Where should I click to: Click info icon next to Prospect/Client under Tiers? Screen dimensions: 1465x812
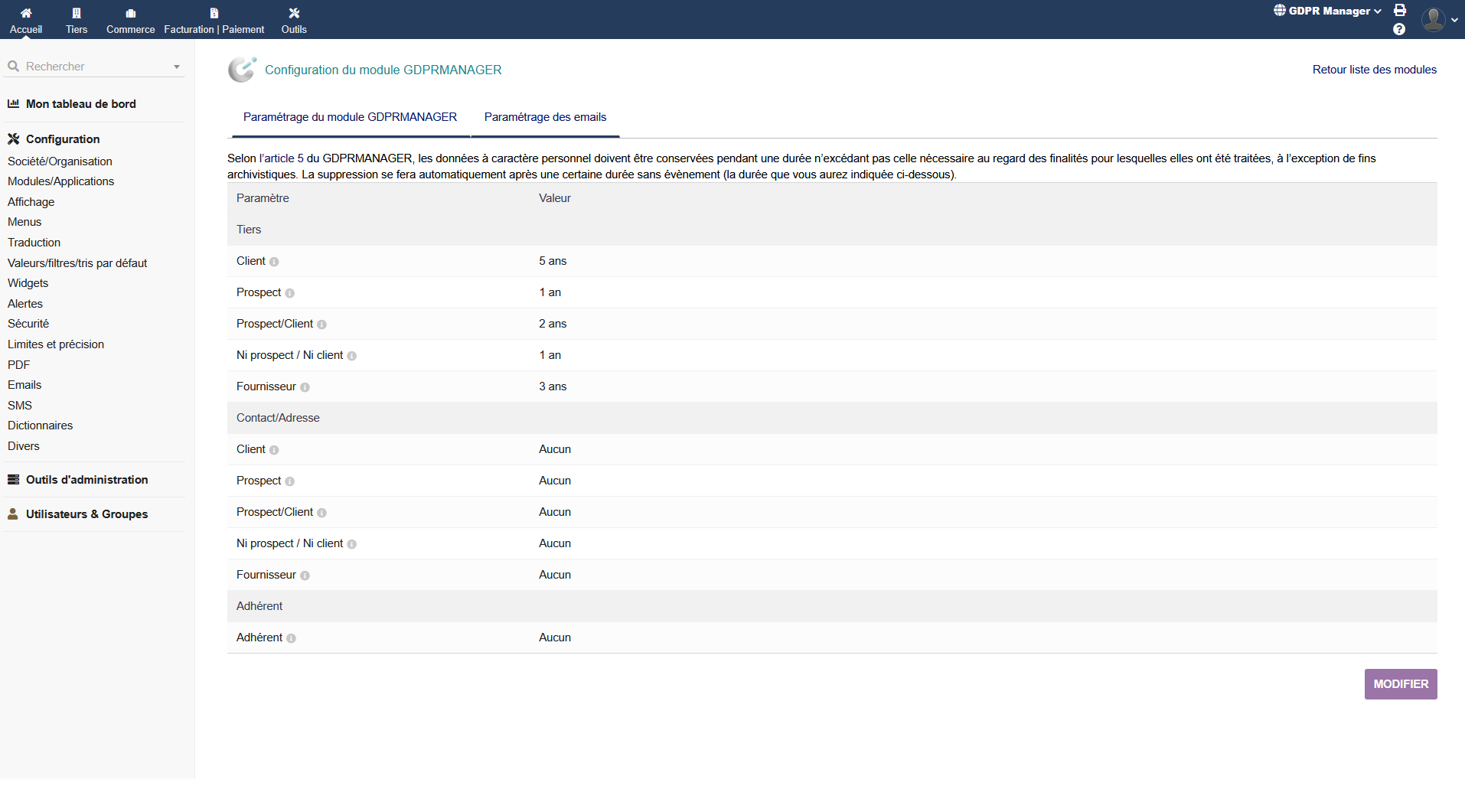click(x=321, y=324)
